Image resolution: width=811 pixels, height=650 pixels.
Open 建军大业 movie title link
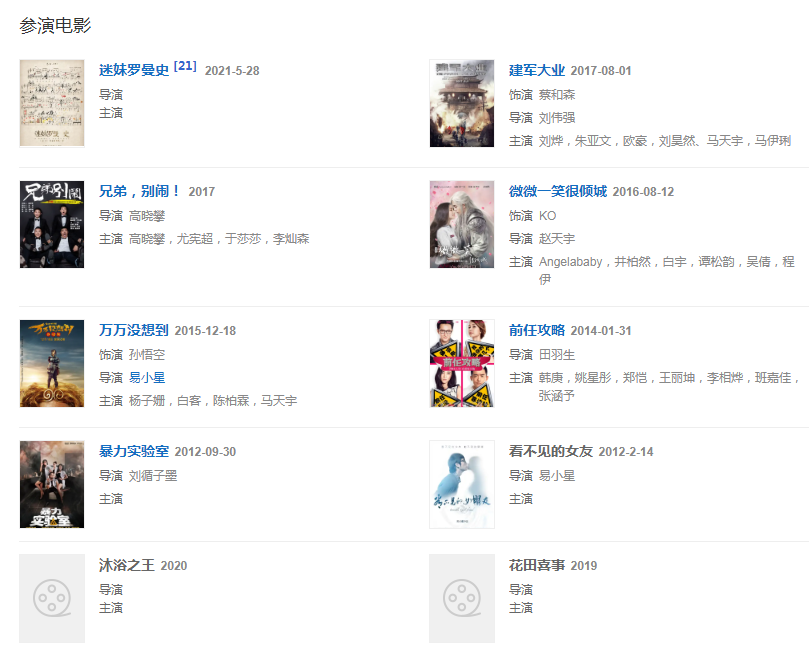click(x=536, y=70)
